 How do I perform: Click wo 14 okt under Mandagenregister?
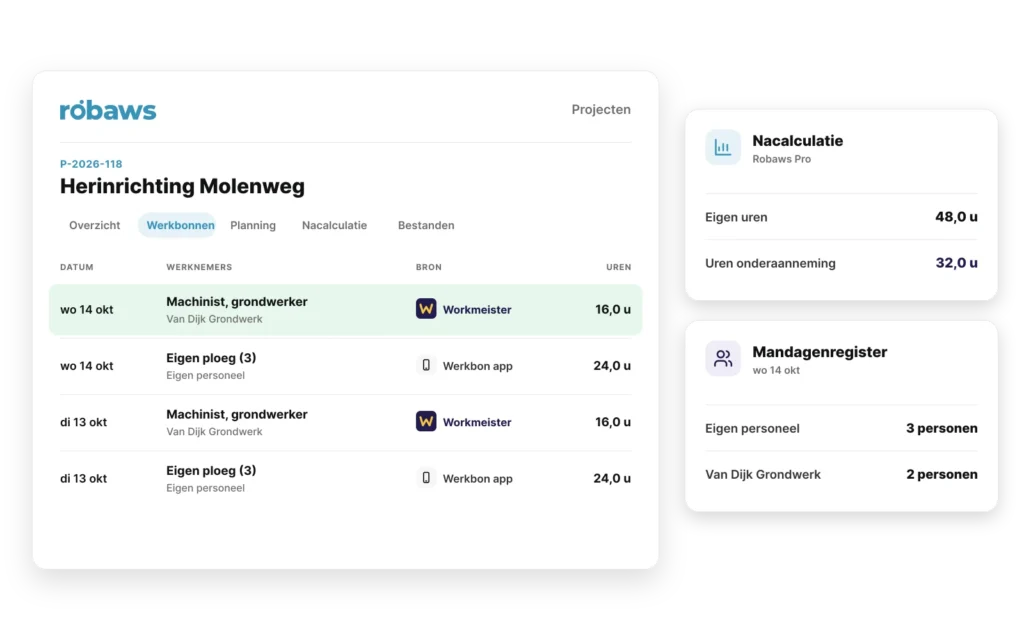tap(776, 370)
